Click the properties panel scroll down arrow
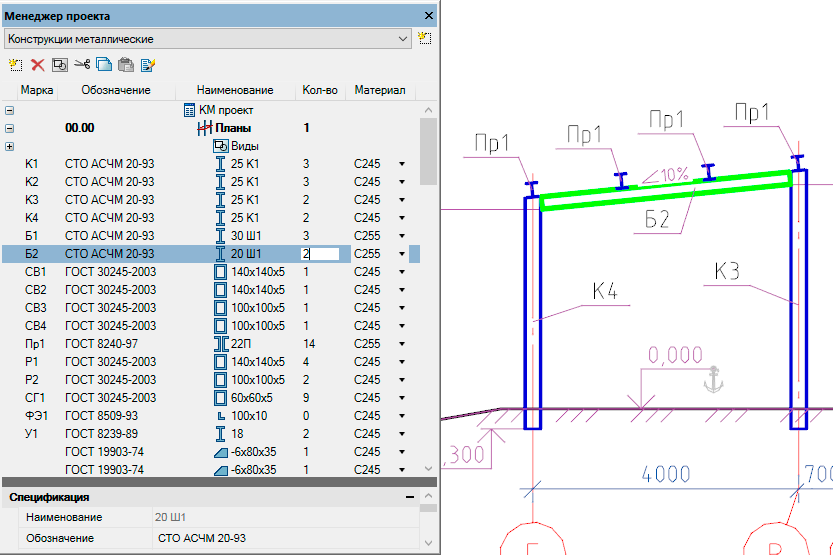 pos(428,543)
